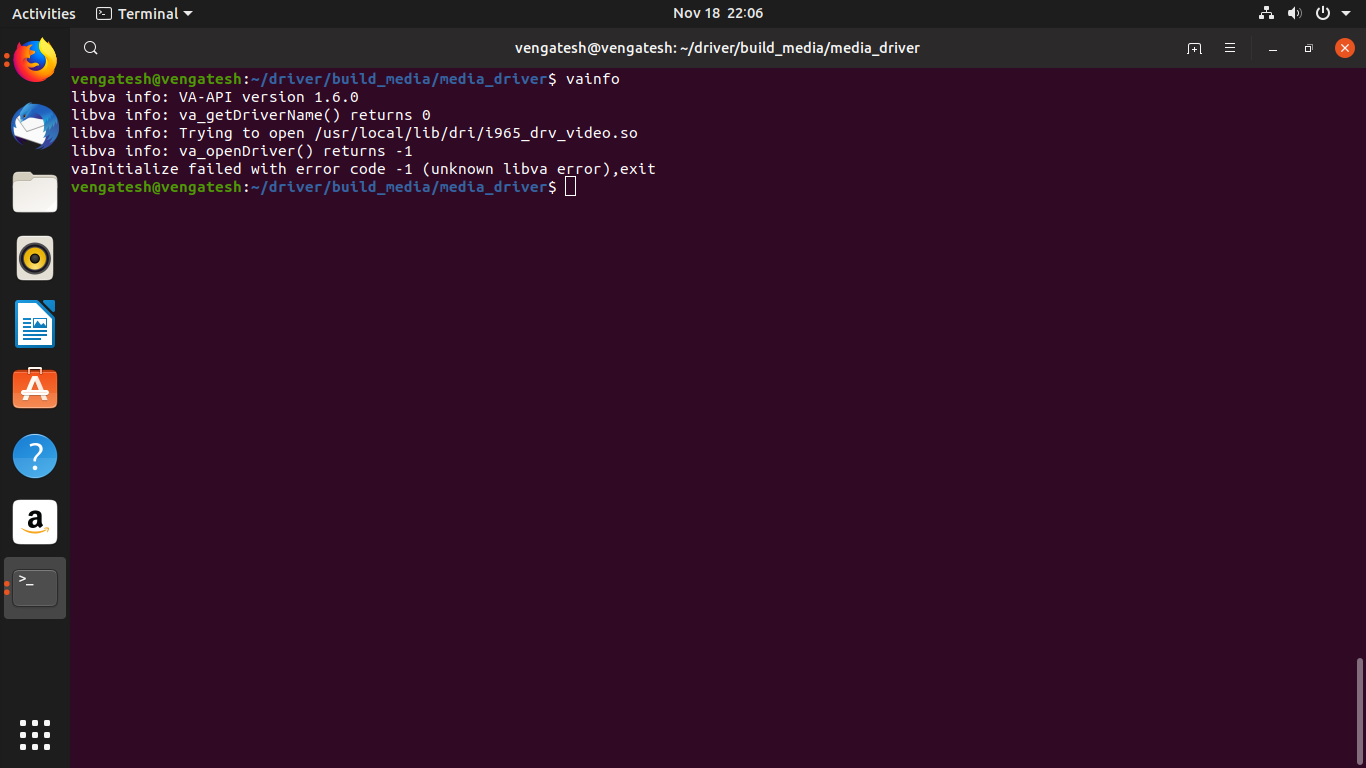Open Ubuntu Software center
The width and height of the screenshot is (1366, 768).
pos(35,390)
